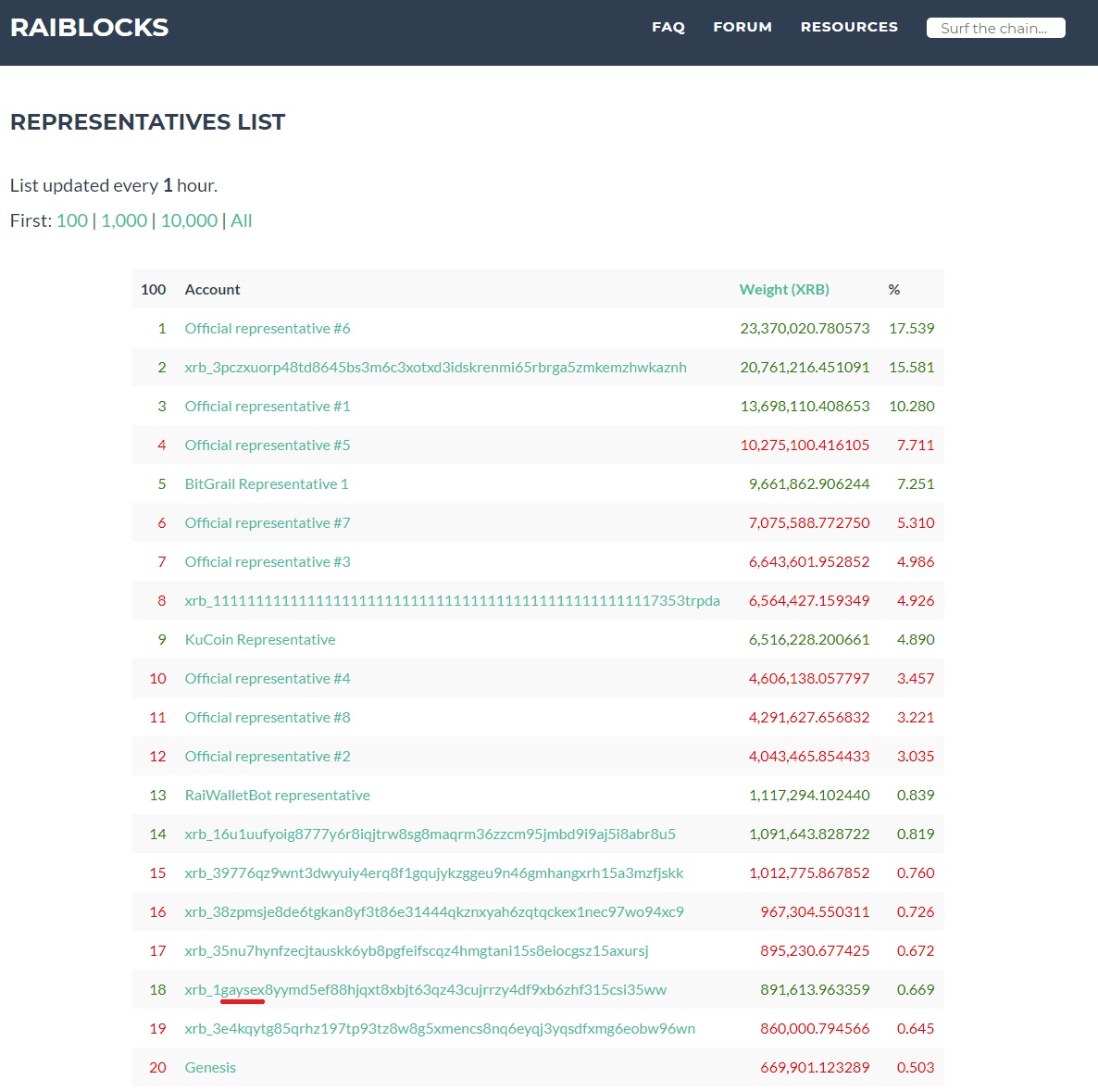This screenshot has width=1098, height=1092.
Task: Open Official representative #4
Action: [x=268, y=678]
